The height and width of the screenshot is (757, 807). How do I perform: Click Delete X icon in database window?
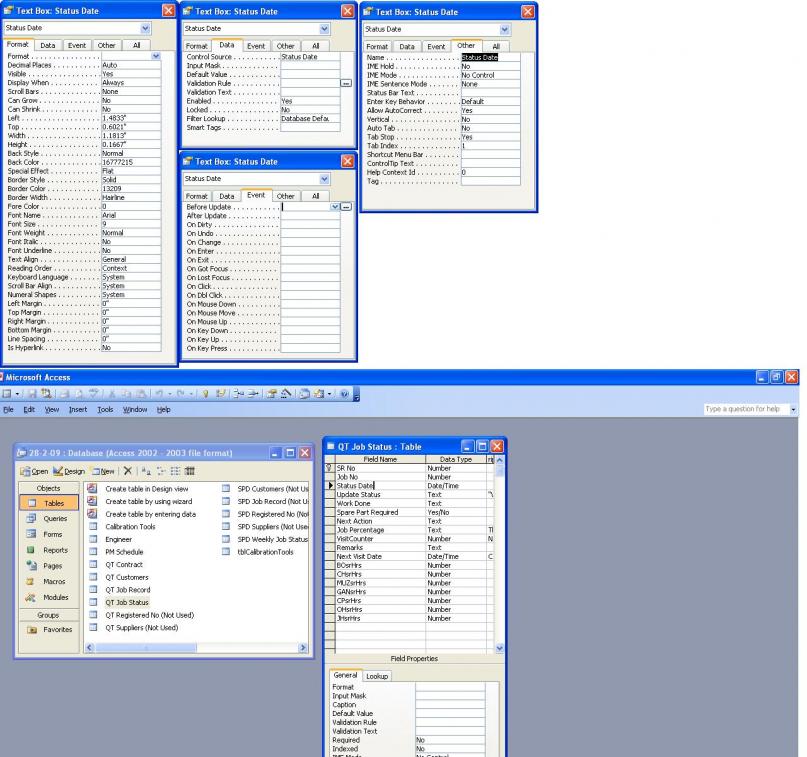(128, 471)
